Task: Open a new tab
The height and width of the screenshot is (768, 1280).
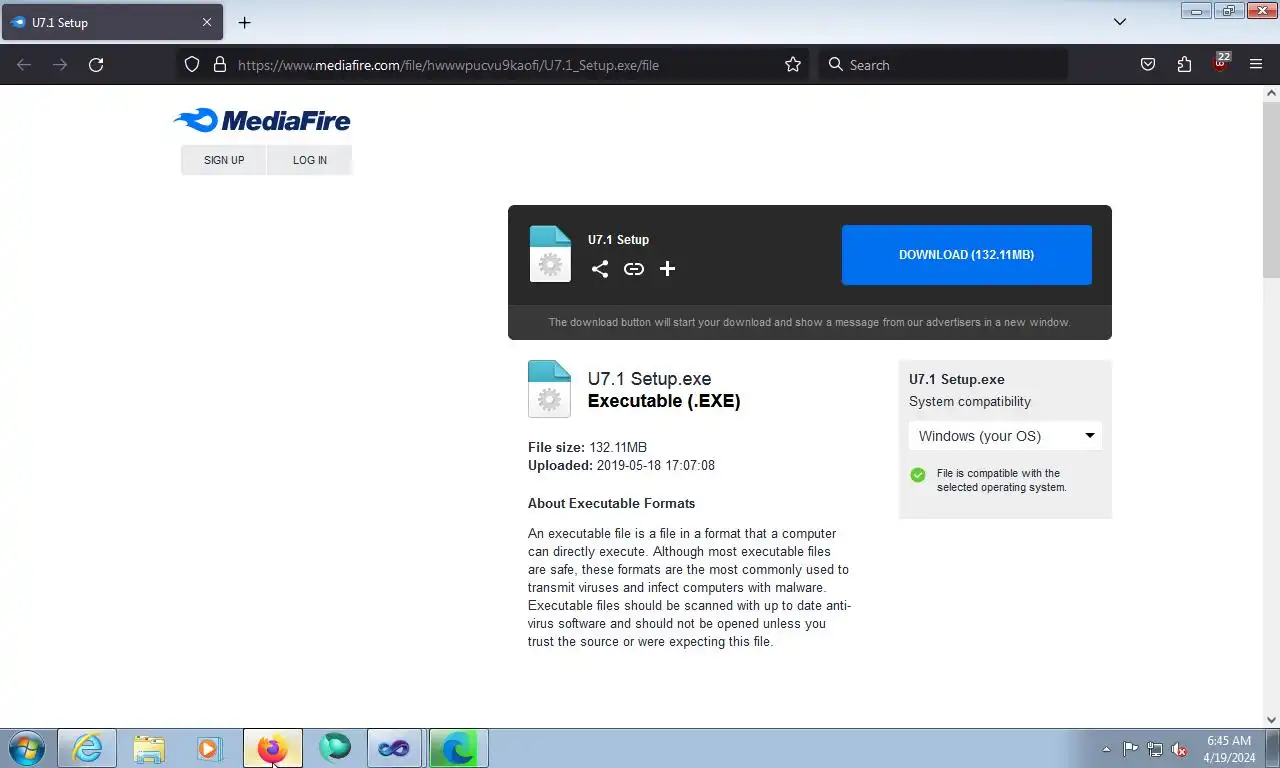Action: coord(244,22)
